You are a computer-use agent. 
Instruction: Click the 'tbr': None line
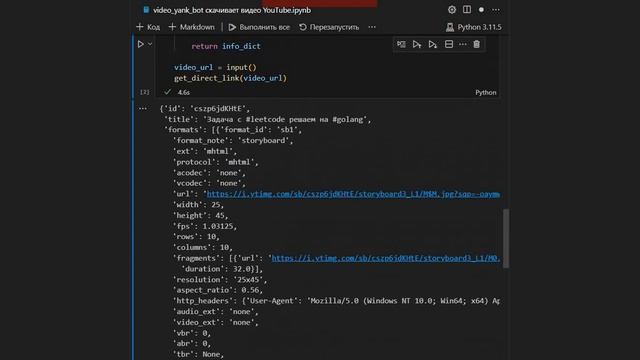[198, 354]
